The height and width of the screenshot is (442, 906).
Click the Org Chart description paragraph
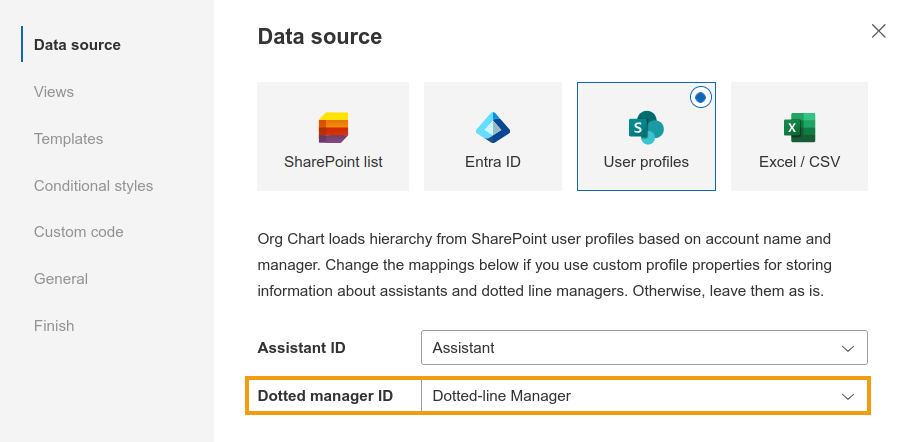545,265
